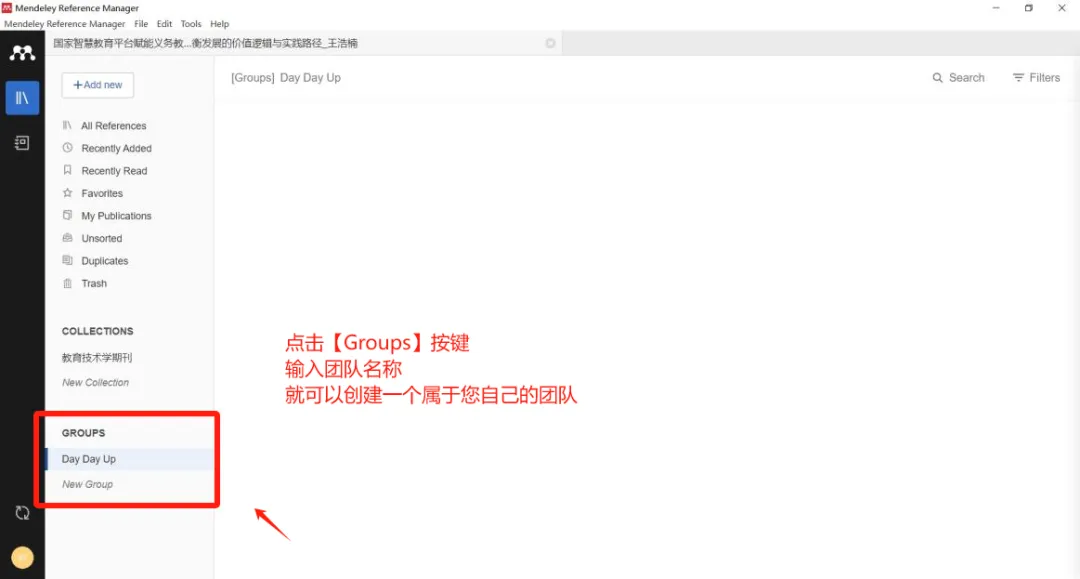Click the Search magnifier icon
Image resolution: width=1080 pixels, height=579 pixels.
coord(937,78)
